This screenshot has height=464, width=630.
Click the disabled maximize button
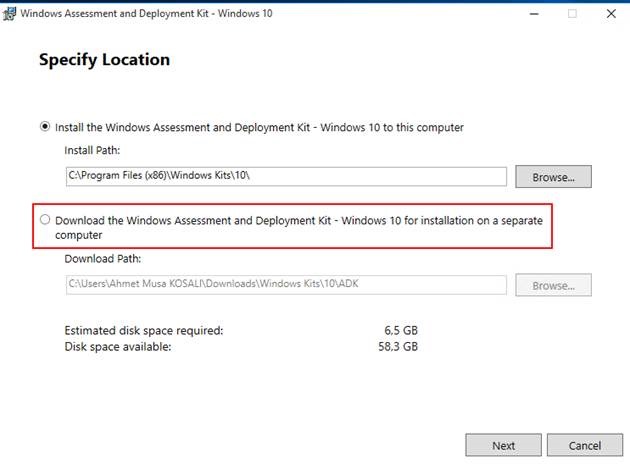572,14
